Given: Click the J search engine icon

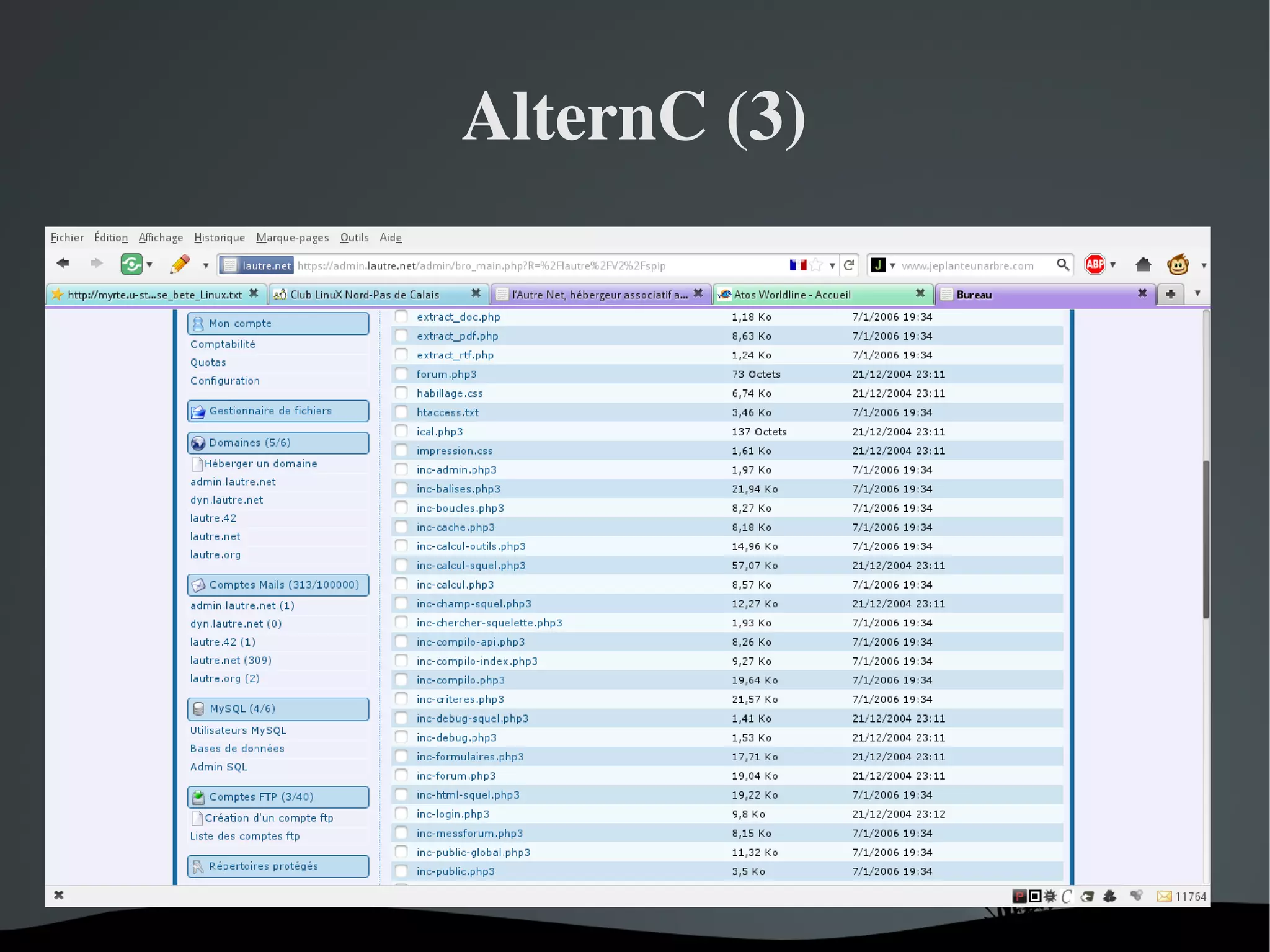Looking at the screenshot, I should (x=878, y=265).
